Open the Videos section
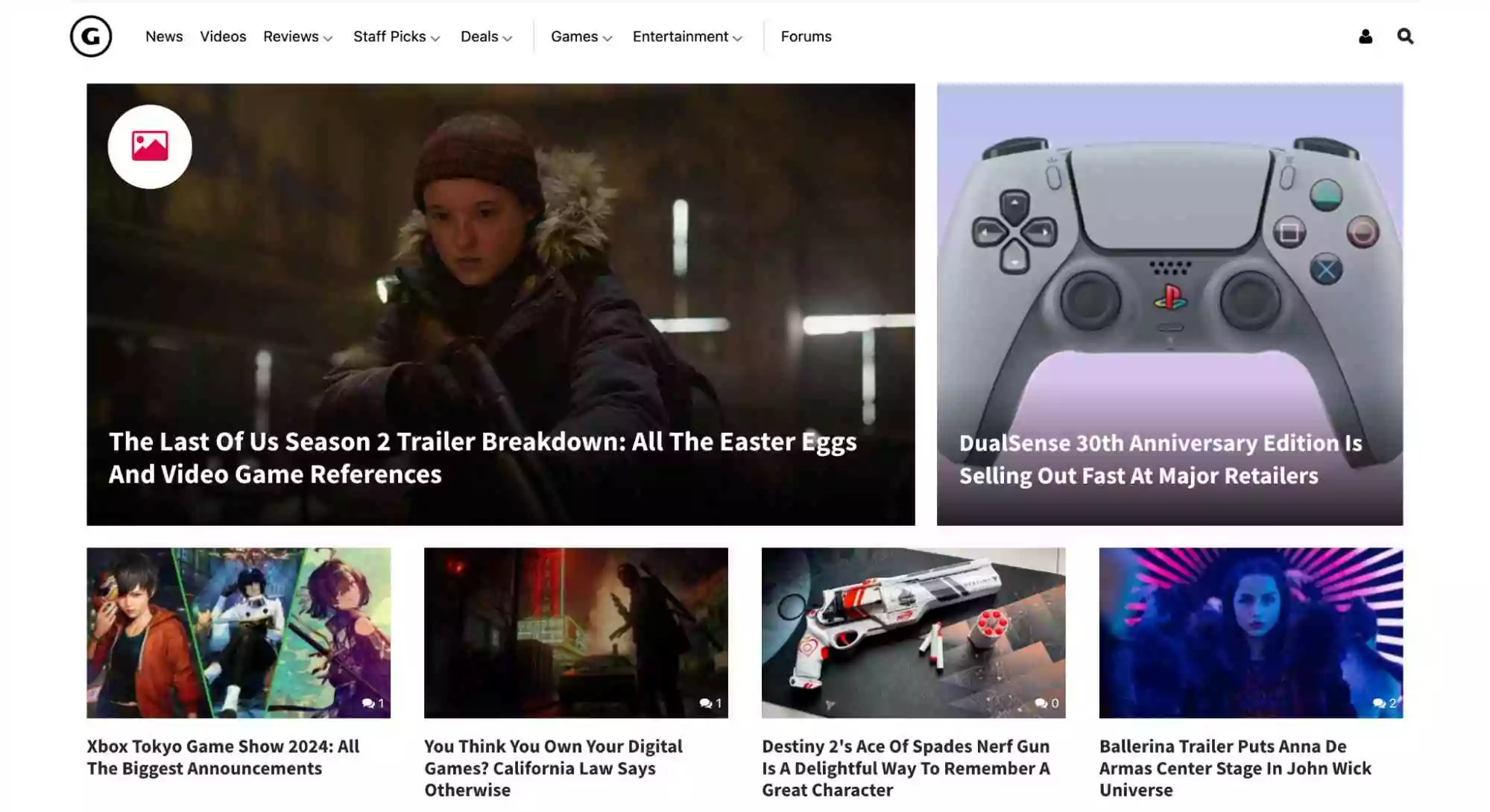This screenshot has width=1490, height=812. [223, 36]
